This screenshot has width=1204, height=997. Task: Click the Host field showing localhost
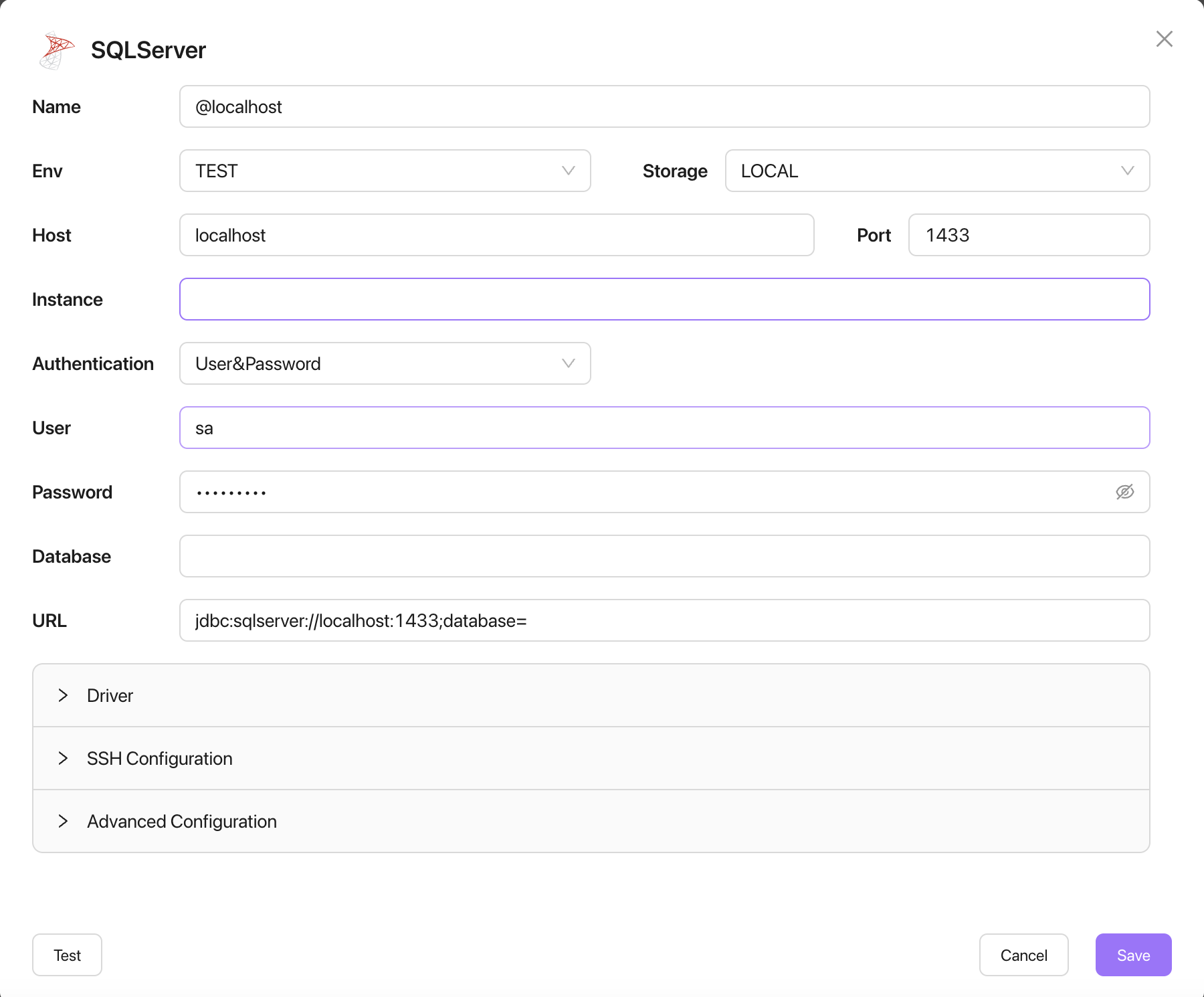[x=496, y=235]
